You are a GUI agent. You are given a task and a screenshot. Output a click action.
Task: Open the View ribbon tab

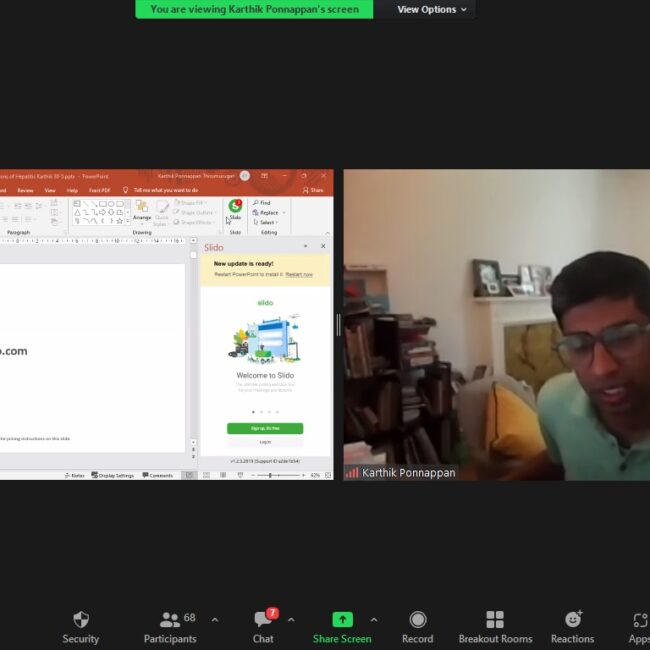[x=50, y=190]
